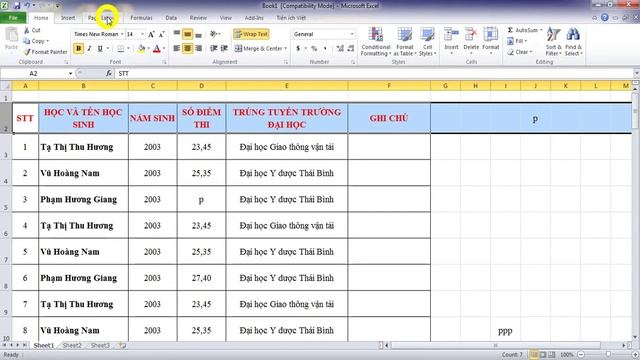Screen dimensions: 640x360
Task: Select the Sheet3 worksheet tab
Action: [x=100, y=346]
